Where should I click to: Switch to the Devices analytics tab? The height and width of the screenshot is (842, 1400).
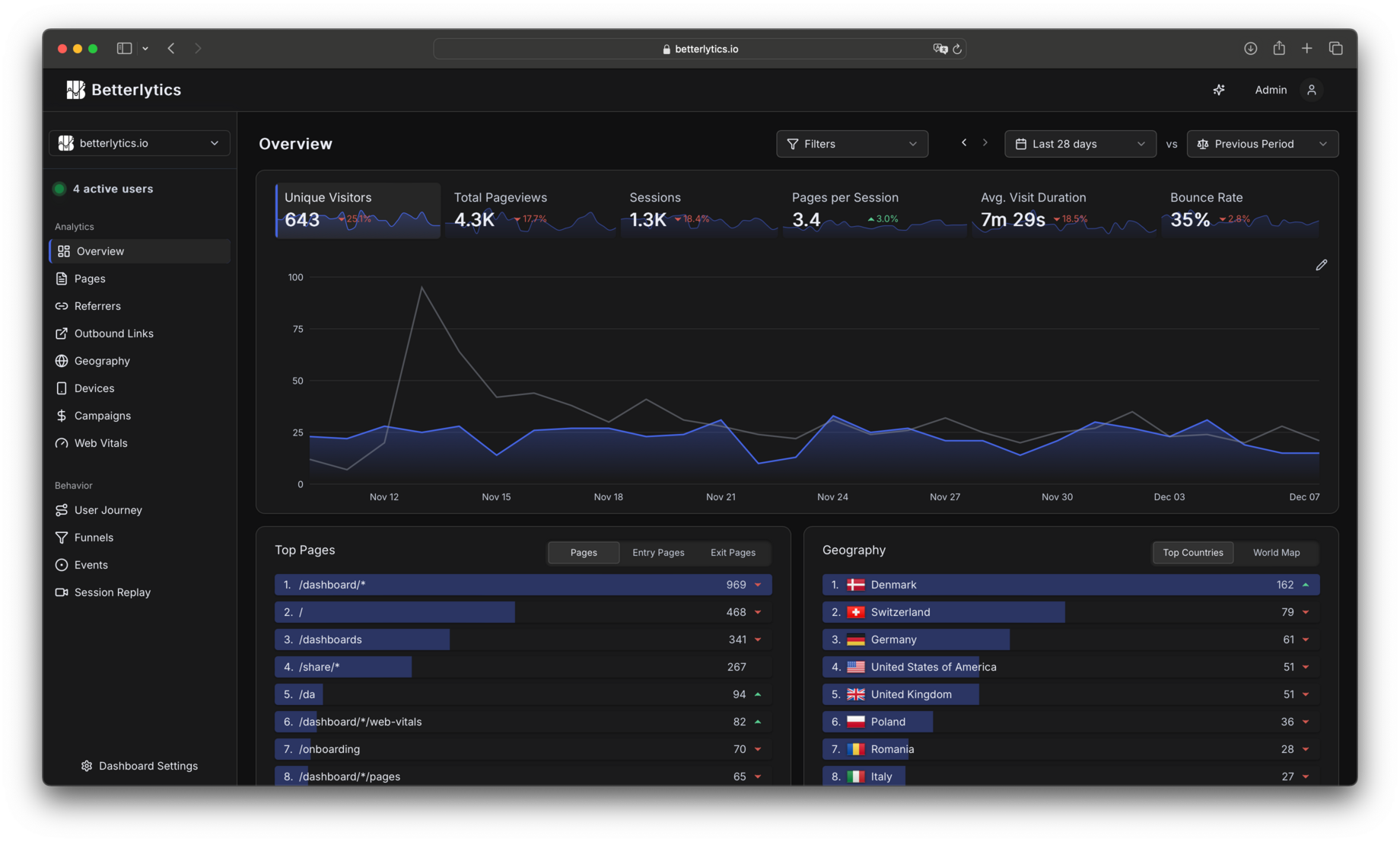(94, 388)
